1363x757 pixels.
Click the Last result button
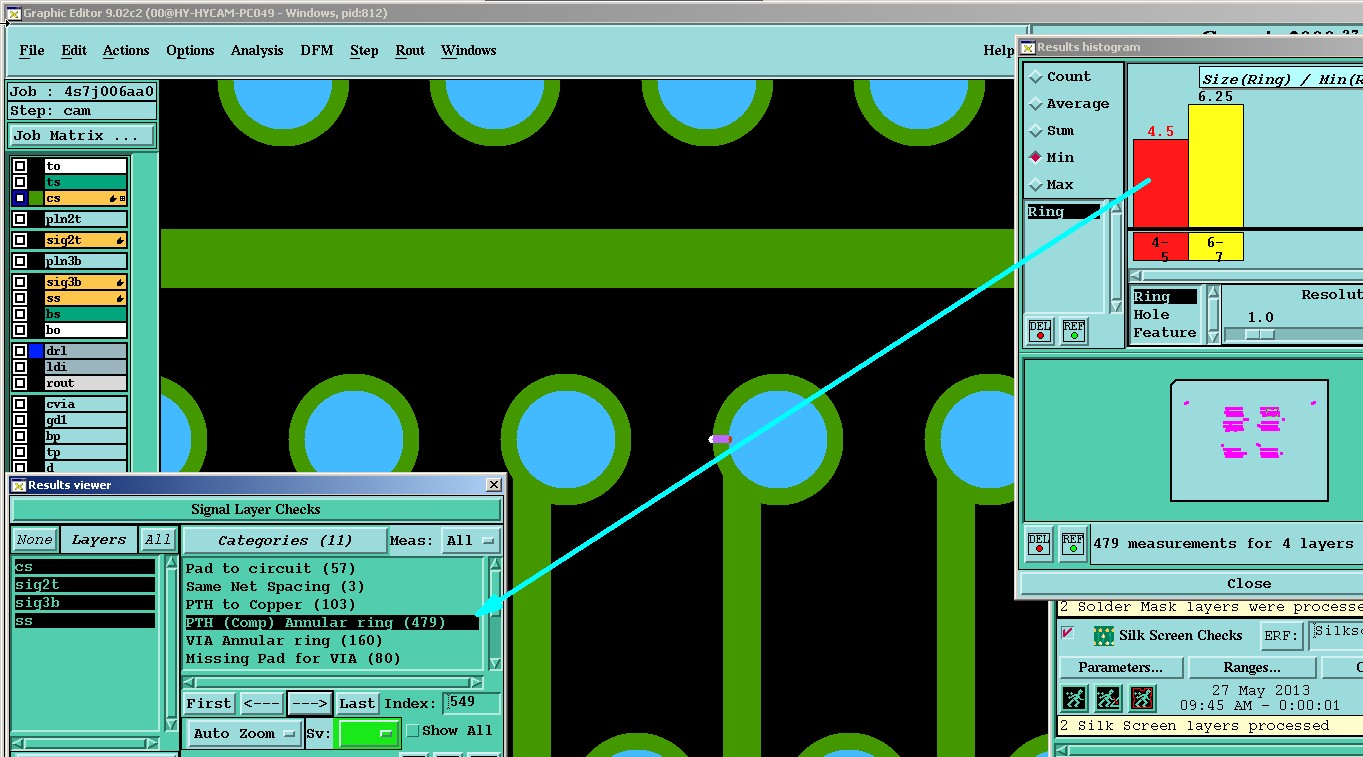(357, 704)
